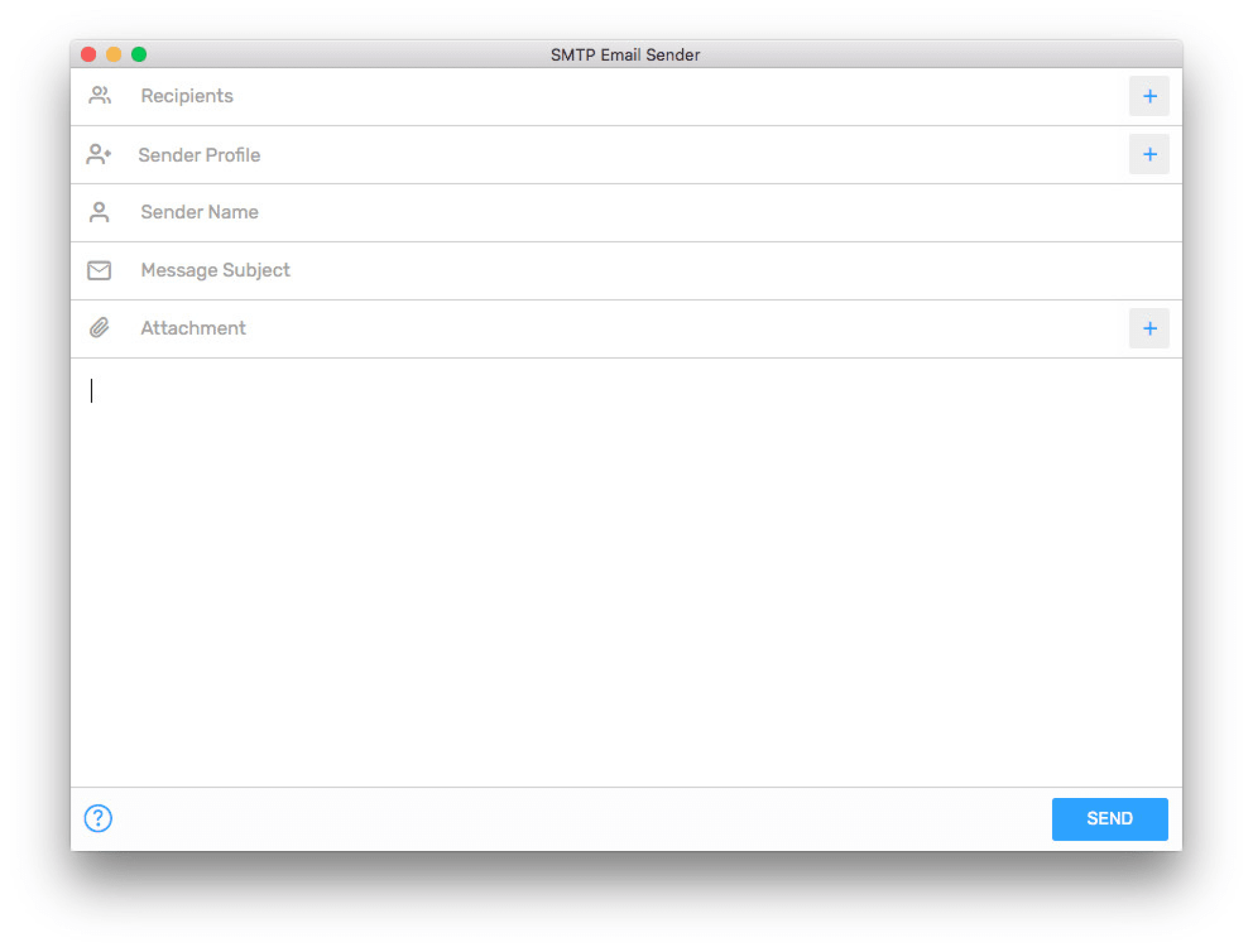Add a sender profile with the plus button
Image resolution: width=1253 pixels, height=952 pixels.
1149,155
